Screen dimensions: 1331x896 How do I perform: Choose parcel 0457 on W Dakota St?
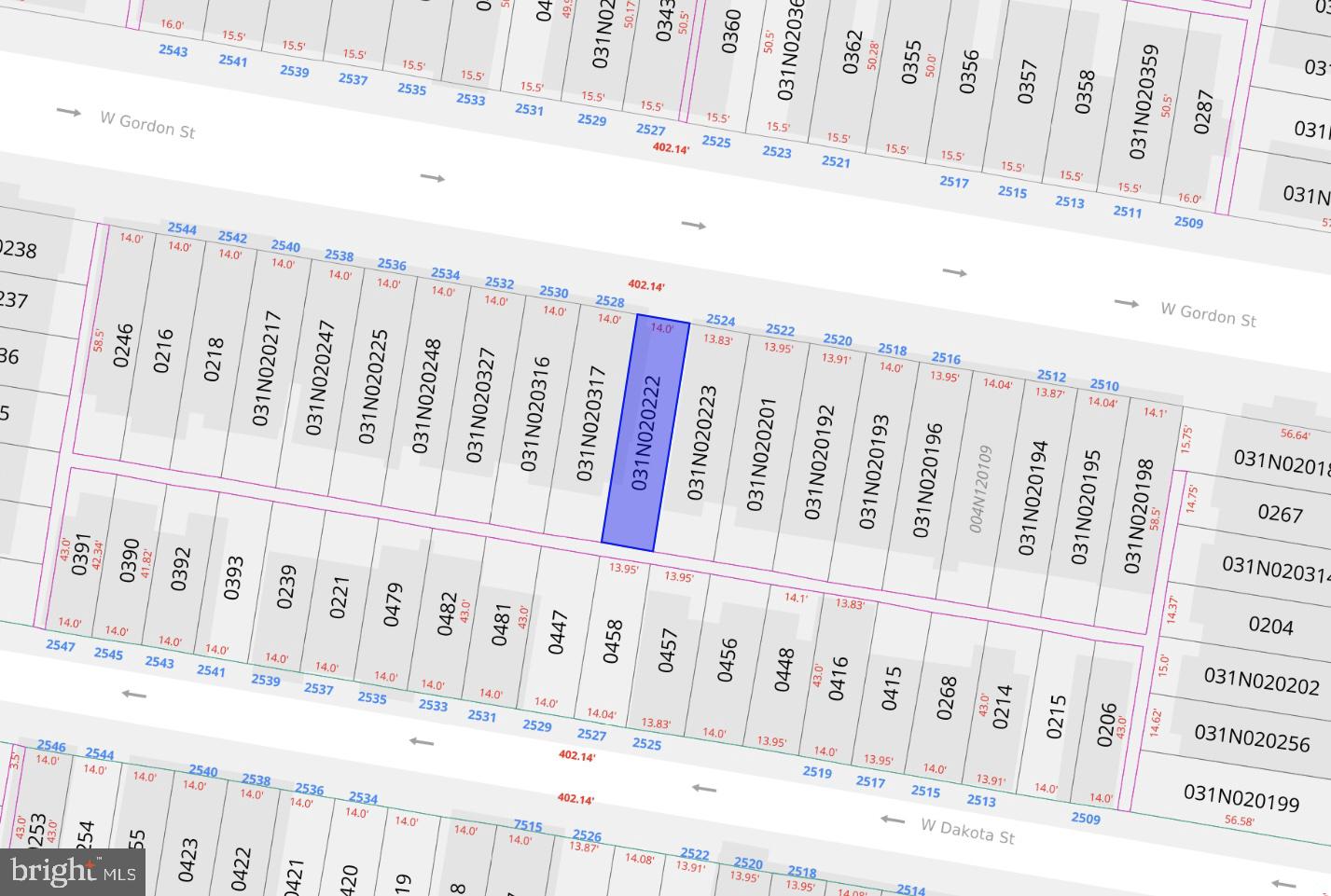coord(668,650)
